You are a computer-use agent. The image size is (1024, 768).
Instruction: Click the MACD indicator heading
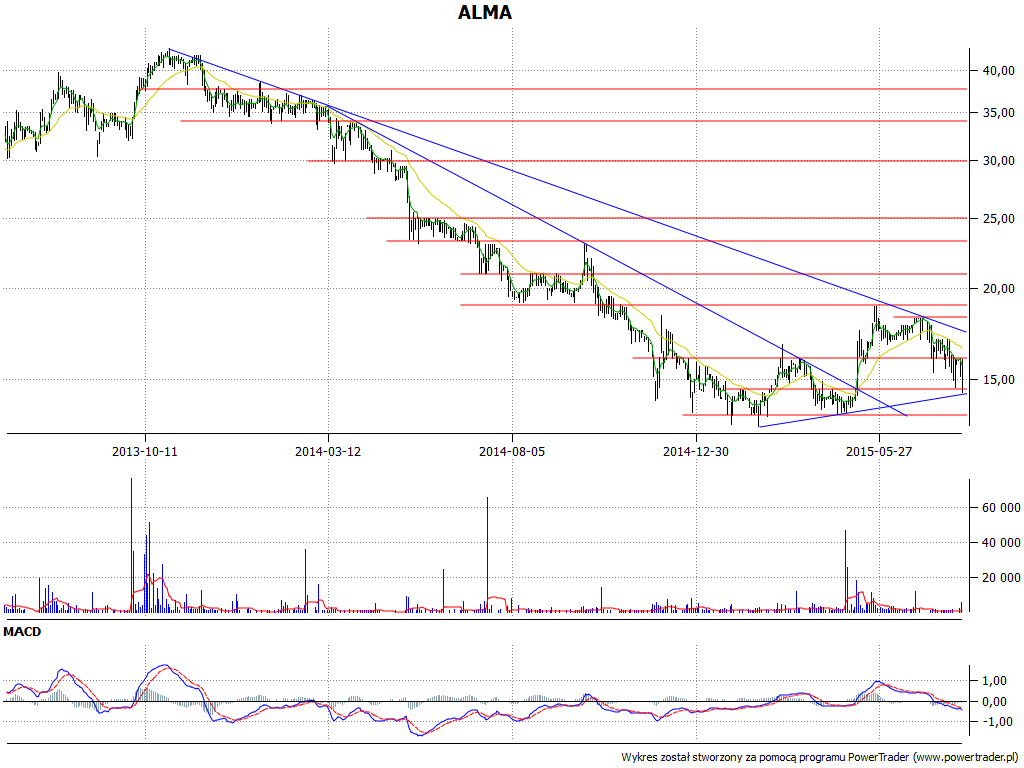(x=22, y=632)
